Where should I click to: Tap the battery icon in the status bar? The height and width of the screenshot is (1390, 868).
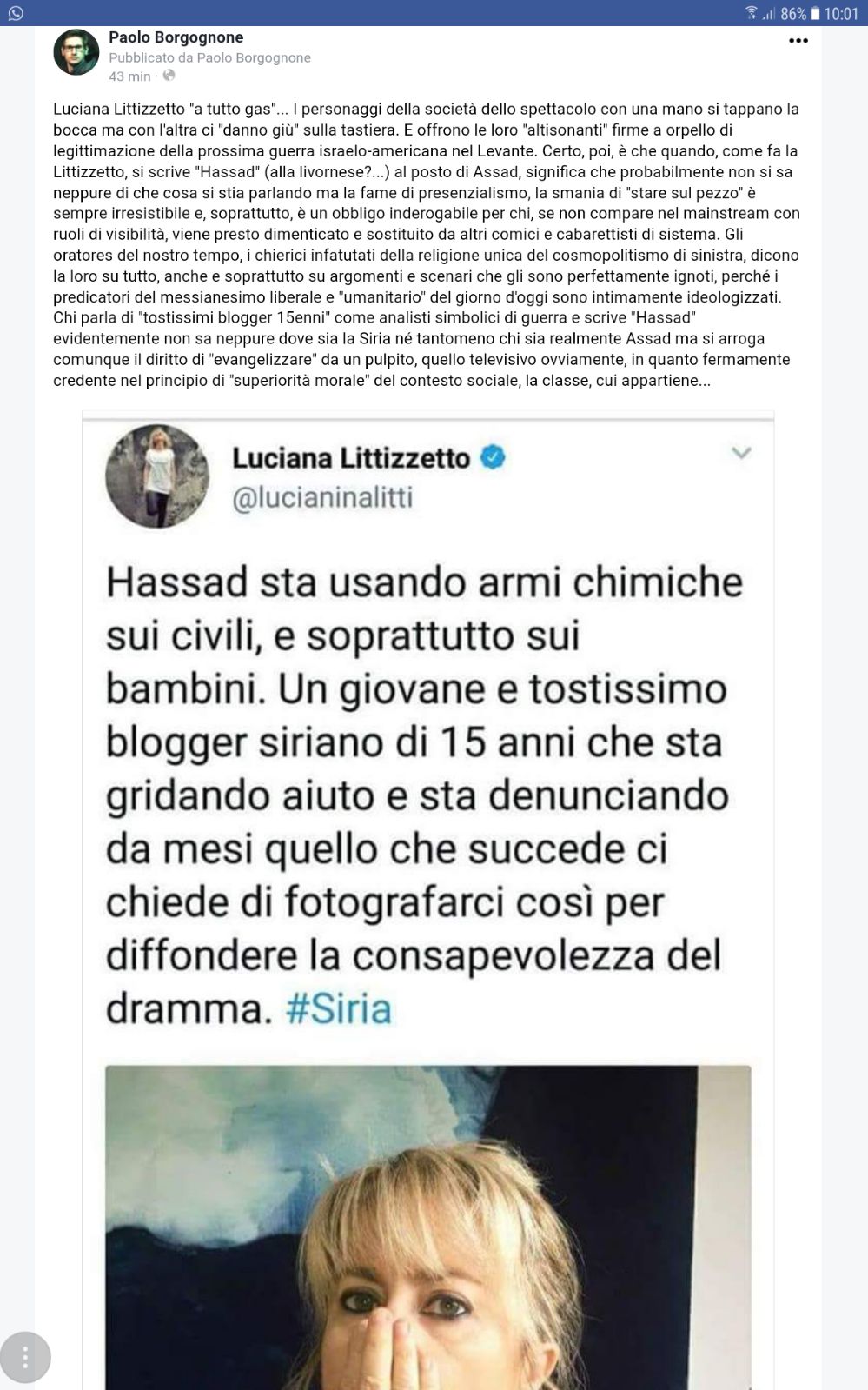tap(815, 13)
